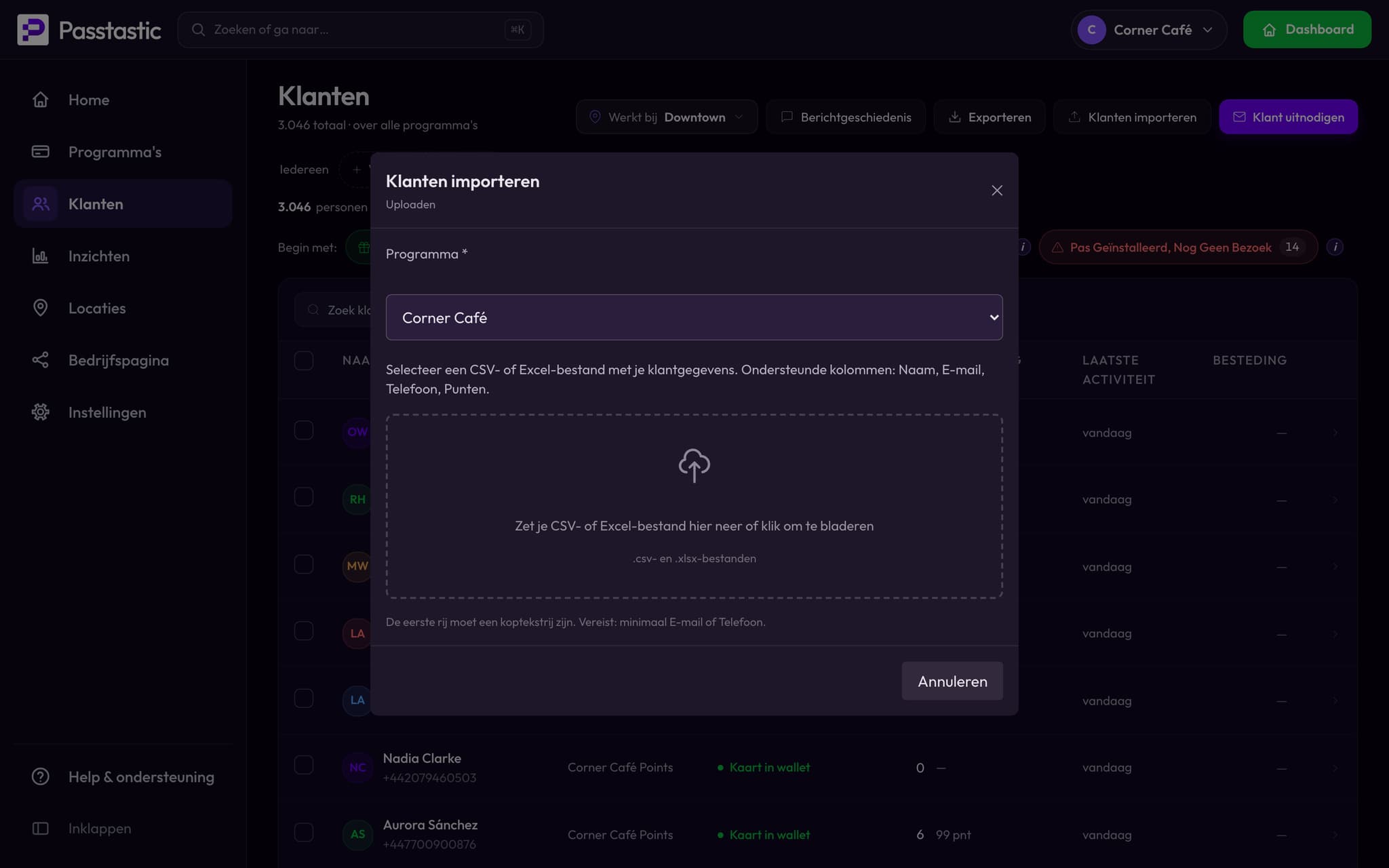
Task: Click the Exporteren button
Action: [x=990, y=117]
